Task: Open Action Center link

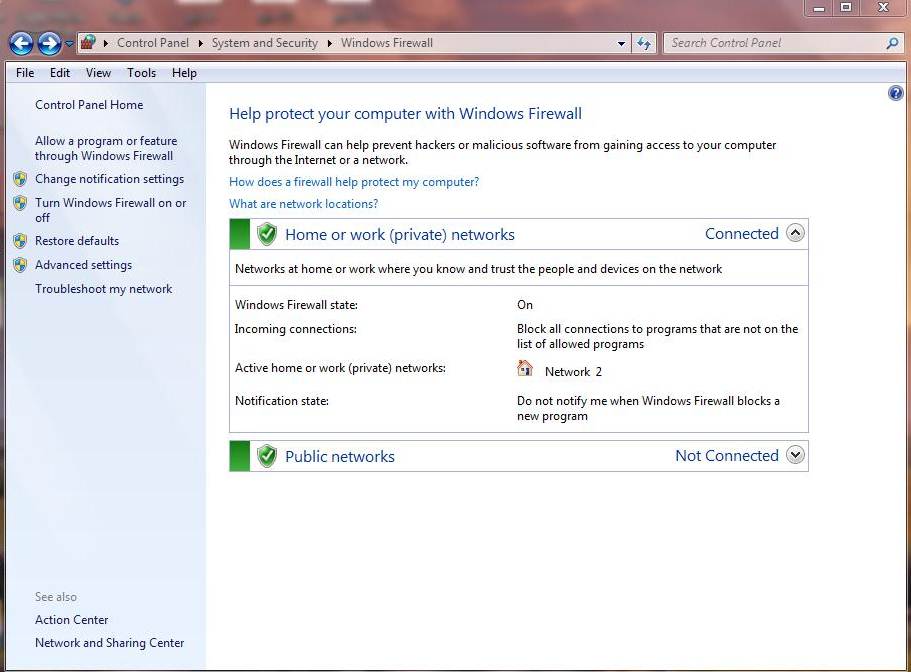Action: point(71,620)
